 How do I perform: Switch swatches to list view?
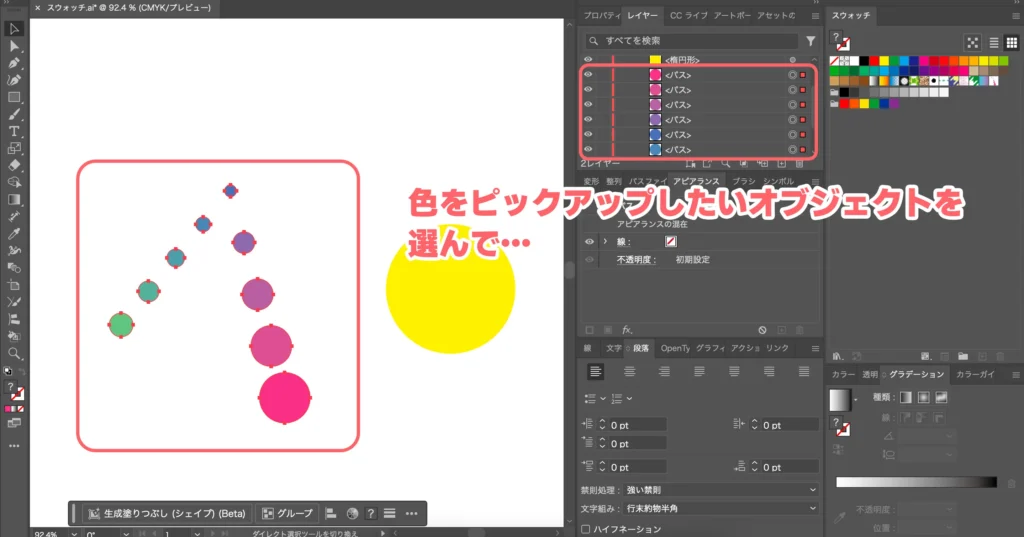pyautogui.click(x=994, y=42)
